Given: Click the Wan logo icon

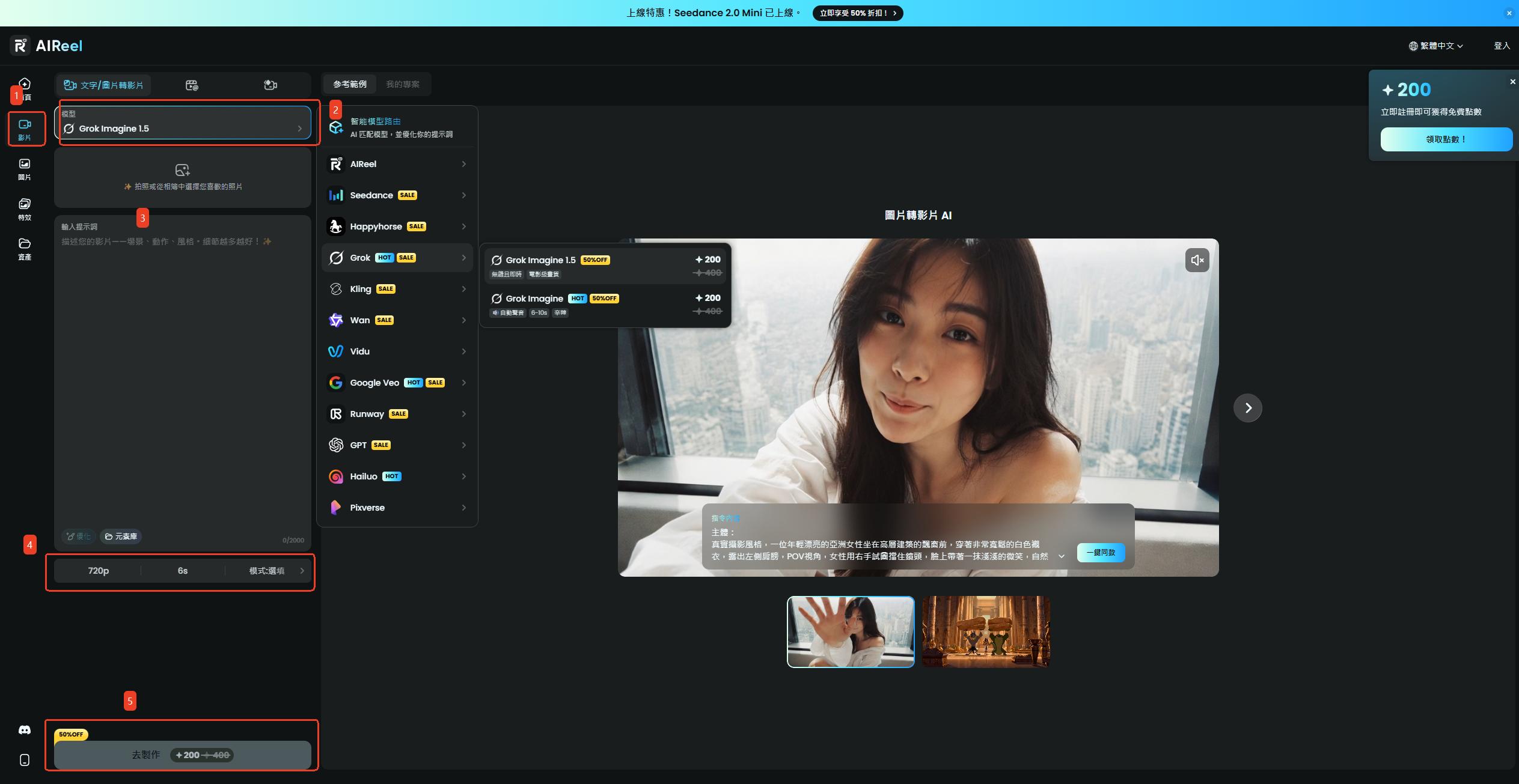Looking at the screenshot, I should click(x=335, y=320).
